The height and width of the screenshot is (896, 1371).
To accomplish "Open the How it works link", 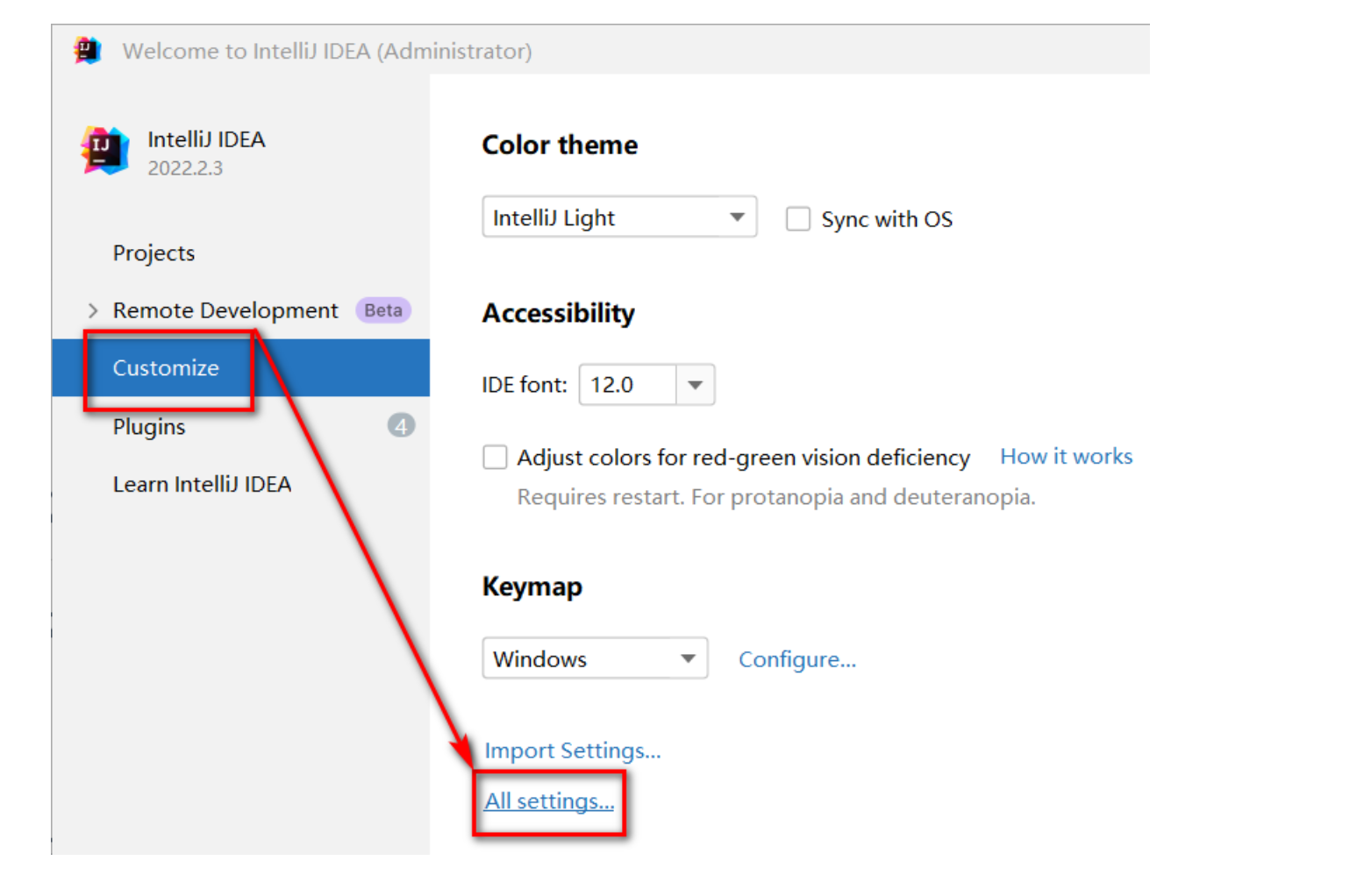I will (1067, 457).
